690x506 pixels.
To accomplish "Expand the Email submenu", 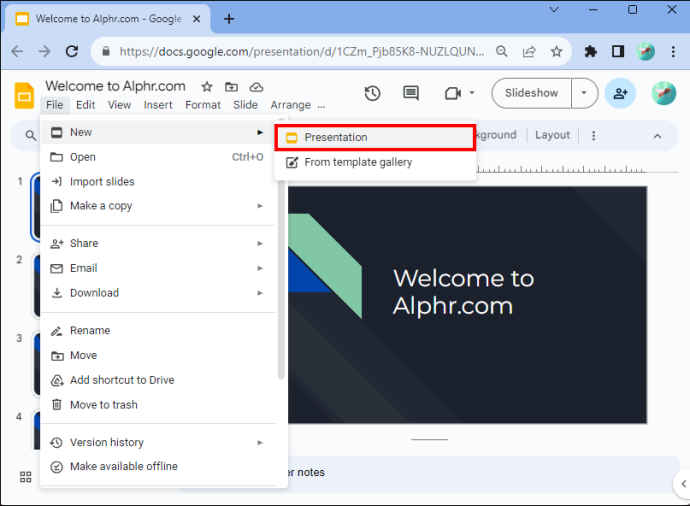I will pos(158,268).
